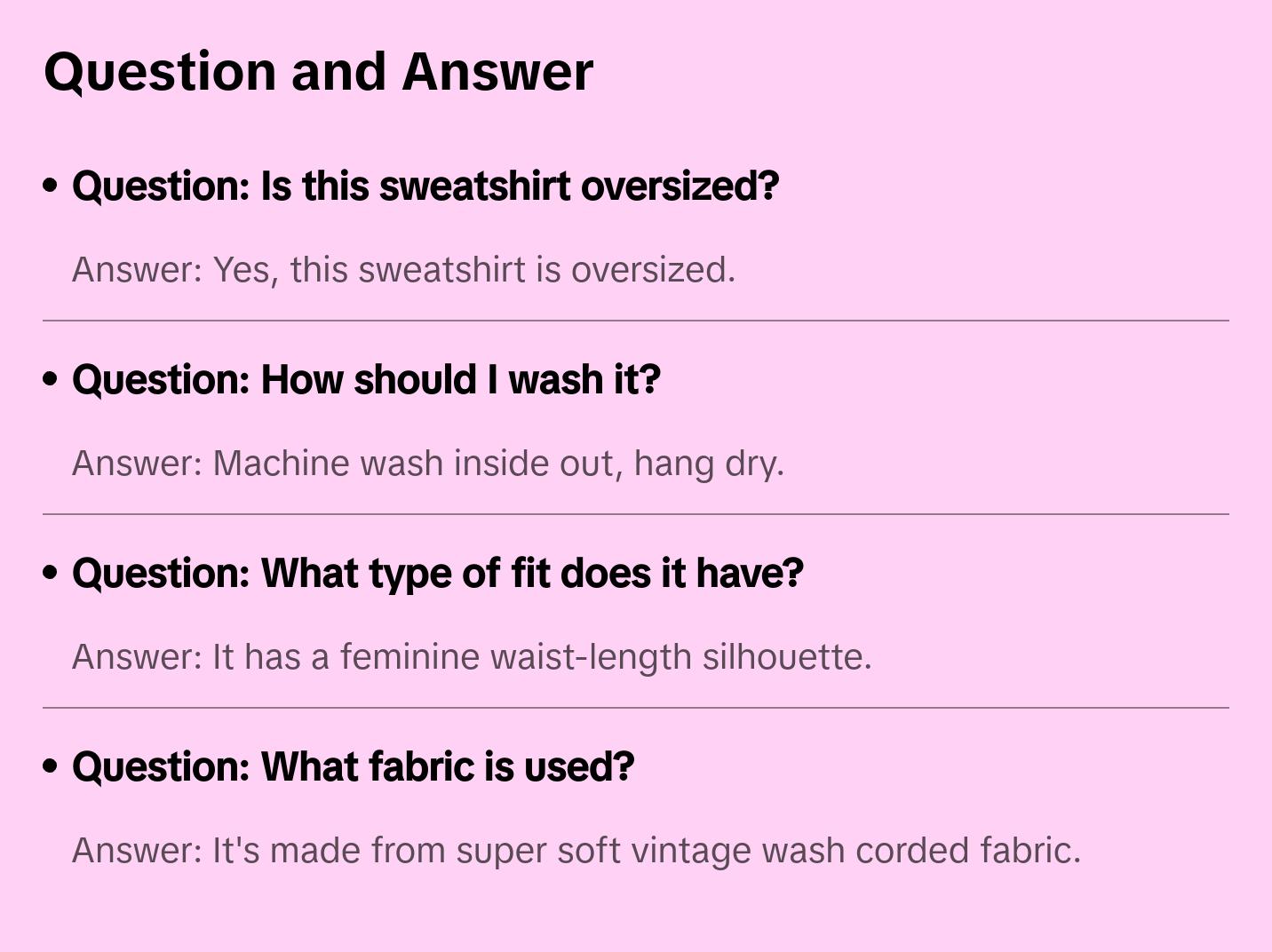This screenshot has width=1272, height=952.
Task: Click the answer "Yes, this sweatshirt is oversized."
Action: pyautogui.click(x=403, y=270)
